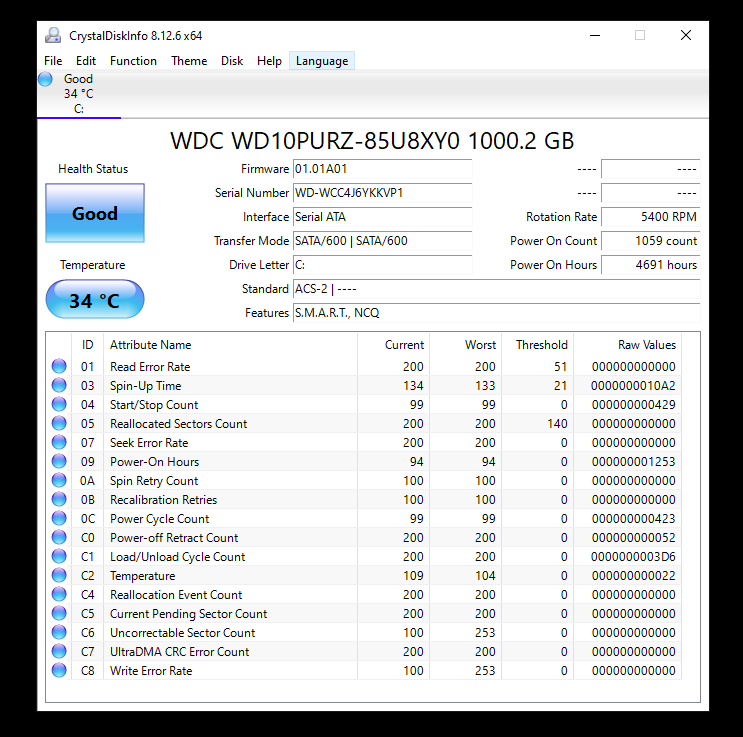Open the Edit menu
Viewport: 743px width, 737px height.
click(x=86, y=61)
